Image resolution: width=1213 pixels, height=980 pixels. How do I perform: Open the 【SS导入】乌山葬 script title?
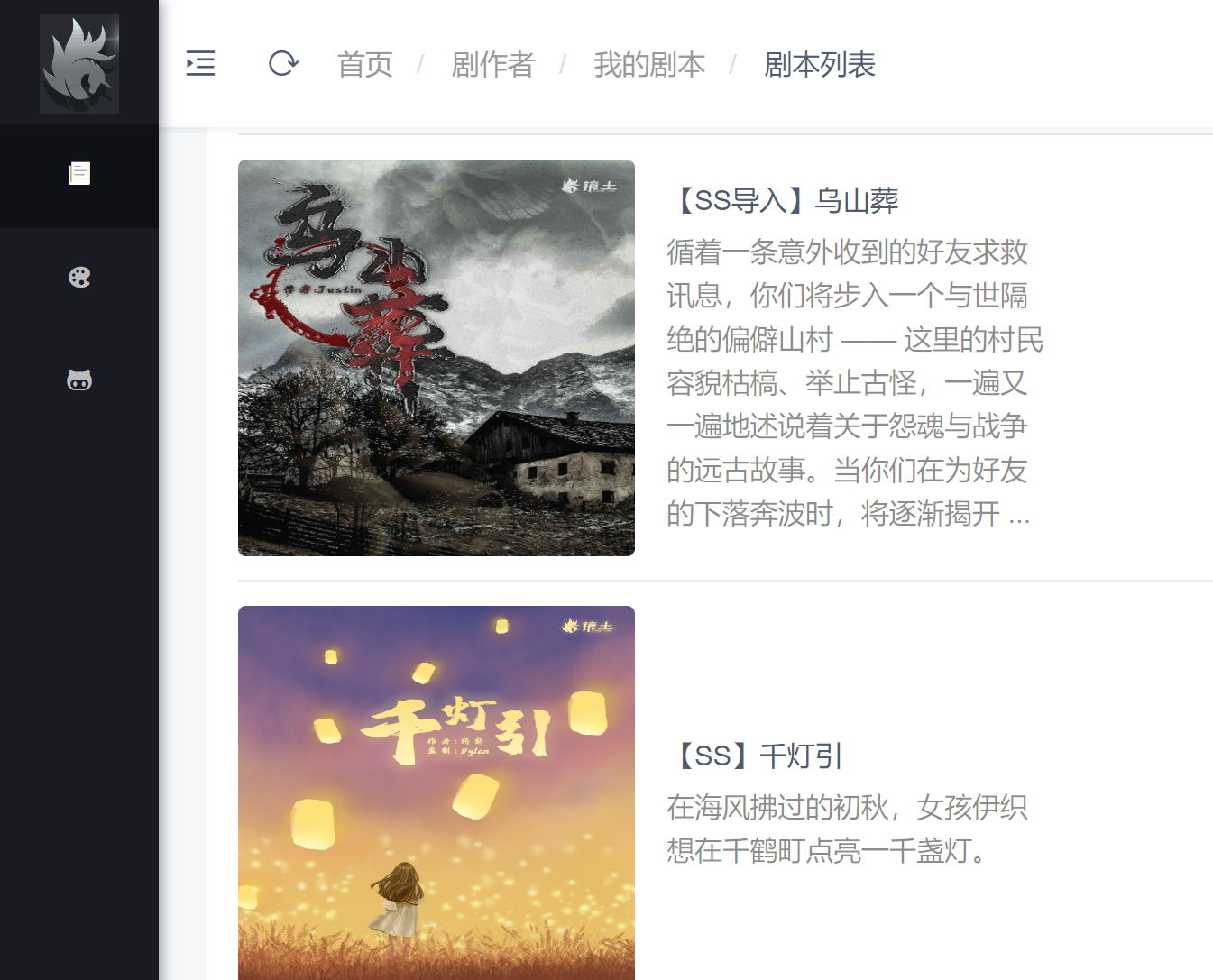pyautogui.click(x=783, y=200)
